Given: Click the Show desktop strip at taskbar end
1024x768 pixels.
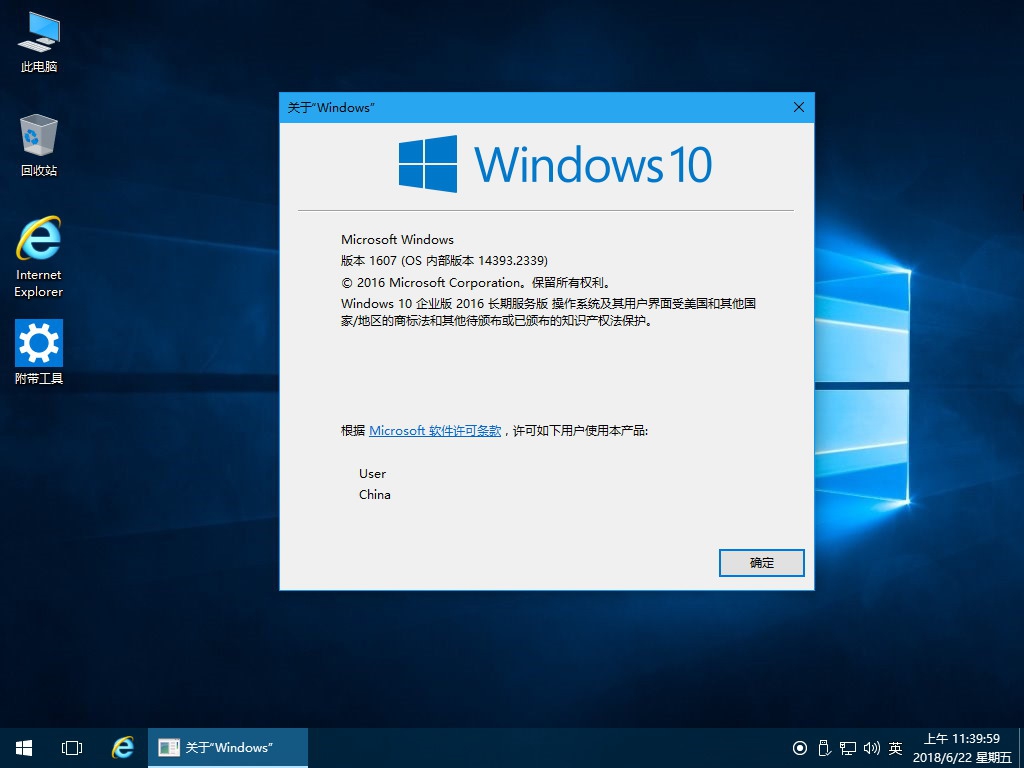Looking at the screenshot, I should (1021, 748).
